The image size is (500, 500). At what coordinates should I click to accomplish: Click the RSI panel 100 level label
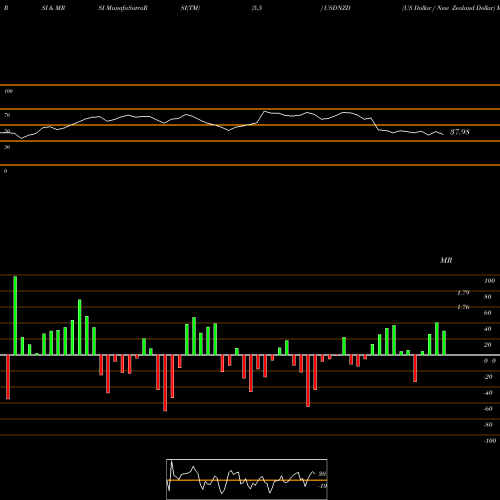click(8, 91)
